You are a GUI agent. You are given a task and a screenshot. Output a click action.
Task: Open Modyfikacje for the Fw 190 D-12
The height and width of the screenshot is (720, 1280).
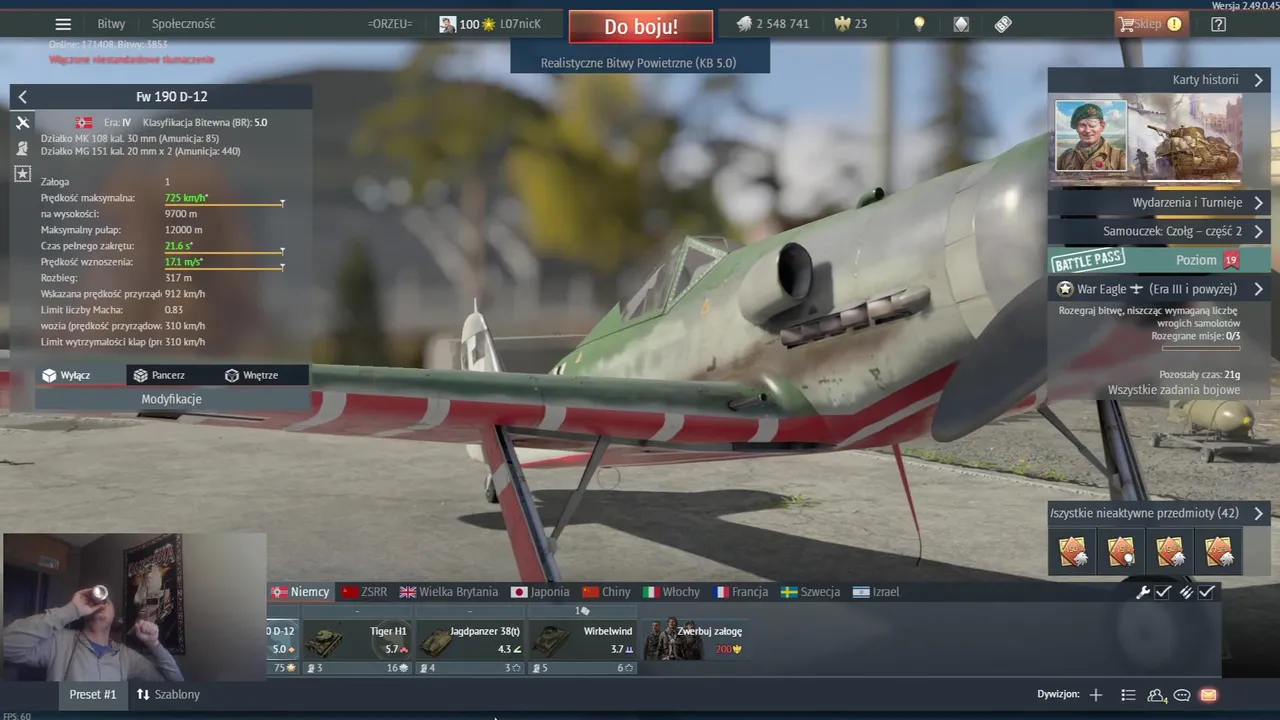172,399
